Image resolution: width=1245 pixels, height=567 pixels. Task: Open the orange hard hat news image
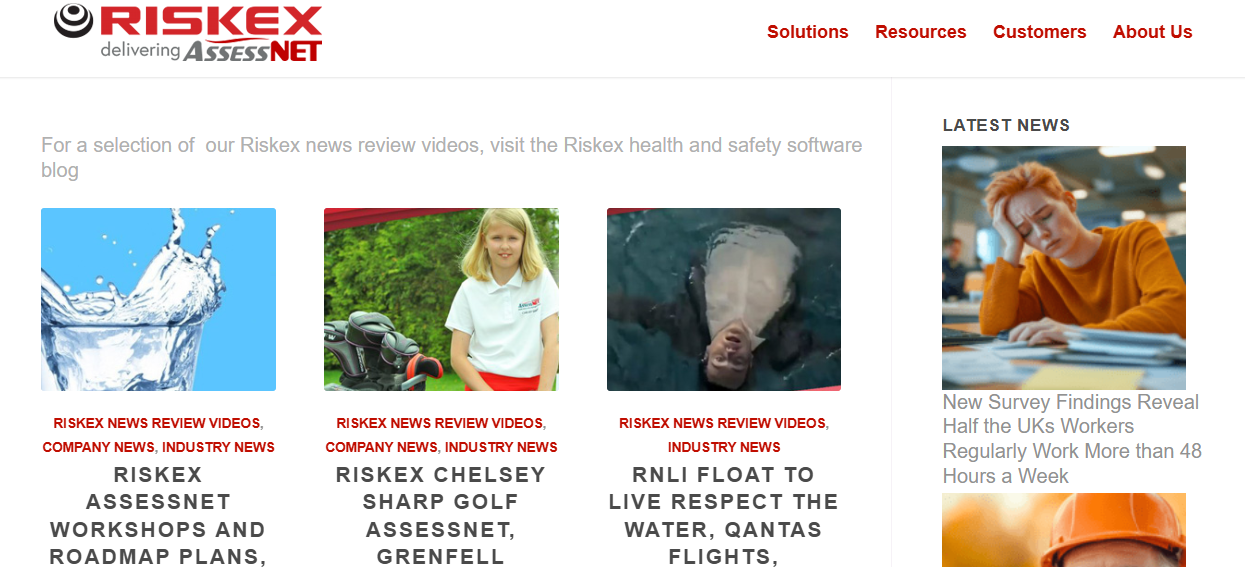coord(1064,530)
